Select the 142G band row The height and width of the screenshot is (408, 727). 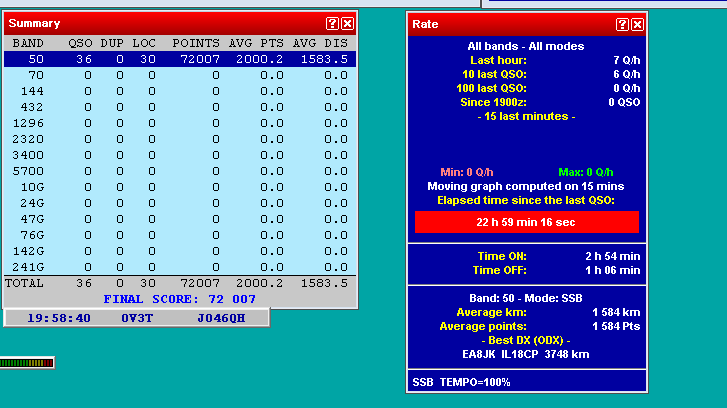coord(180,251)
